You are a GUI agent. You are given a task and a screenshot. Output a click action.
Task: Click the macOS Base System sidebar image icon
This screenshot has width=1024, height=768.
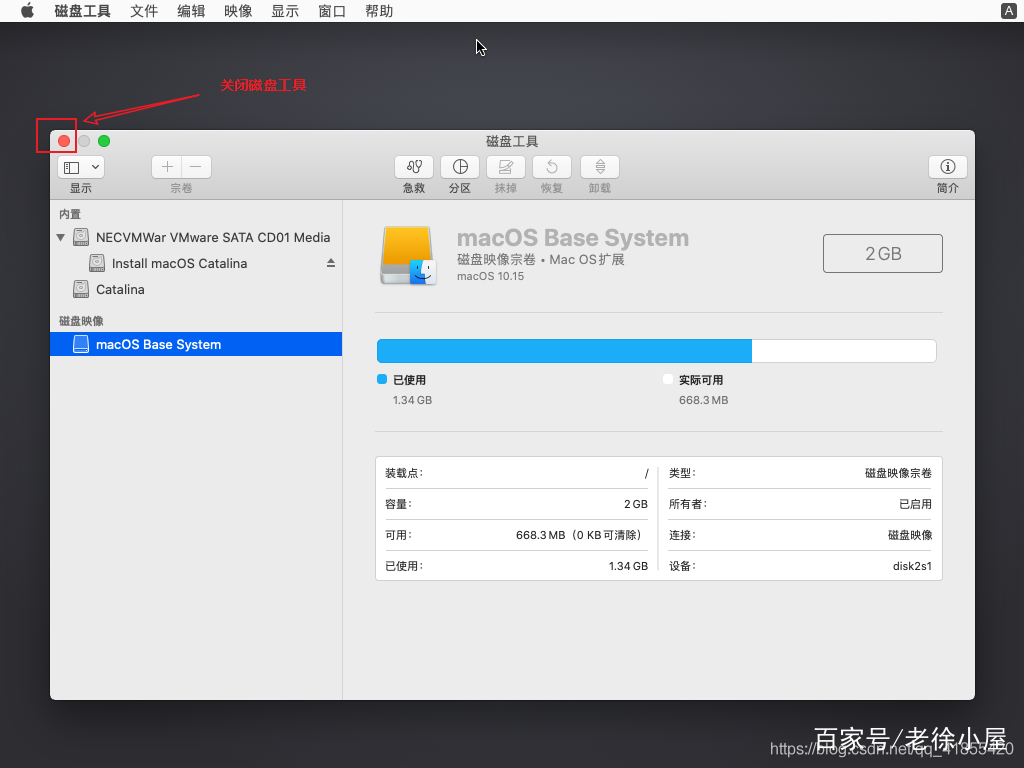click(x=81, y=344)
